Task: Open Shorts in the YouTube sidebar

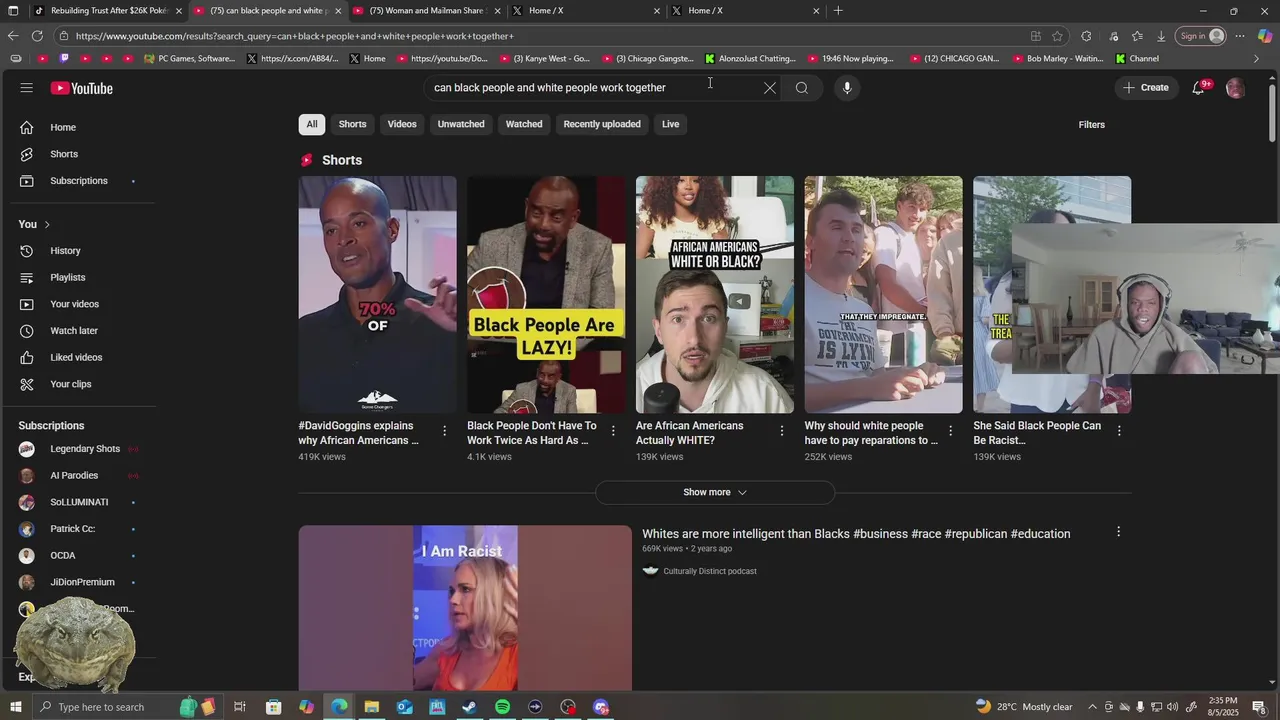Action: tap(64, 154)
